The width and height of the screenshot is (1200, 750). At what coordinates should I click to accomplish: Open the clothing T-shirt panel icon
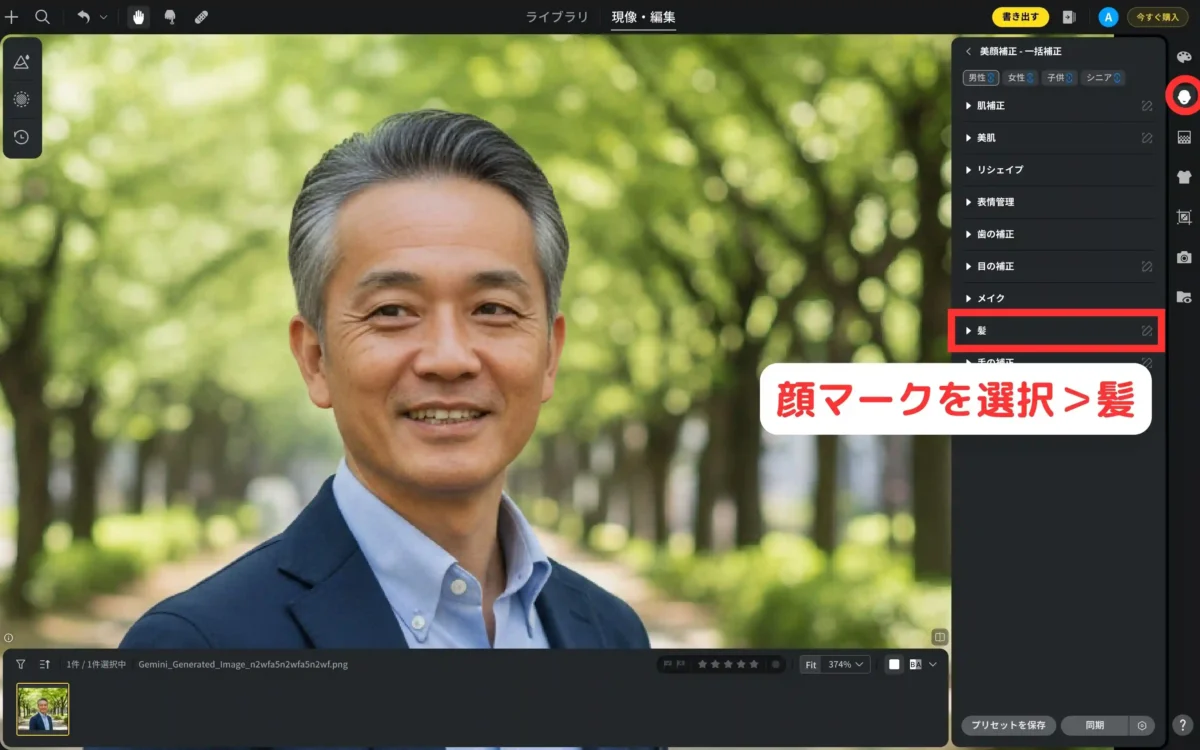click(1184, 177)
